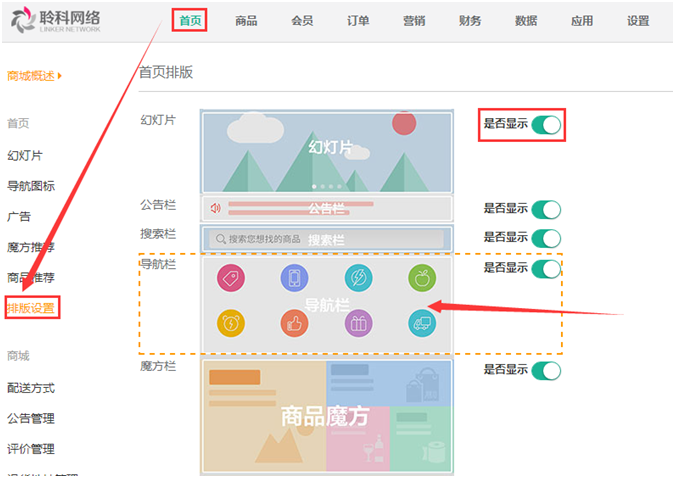
Task: Click the teal delivery truck navigation icon
Action: pos(421,322)
